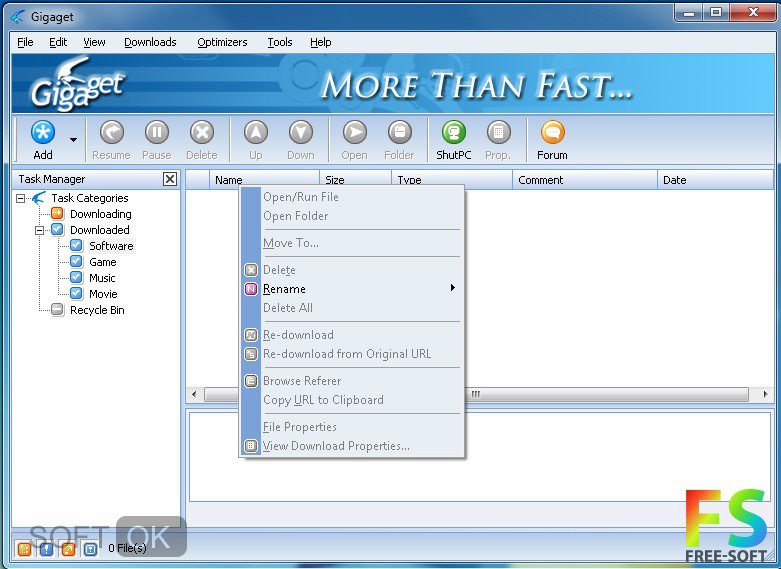Close the Task Manager panel
The height and width of the screenshot is (569, 781).
(170, 179)
